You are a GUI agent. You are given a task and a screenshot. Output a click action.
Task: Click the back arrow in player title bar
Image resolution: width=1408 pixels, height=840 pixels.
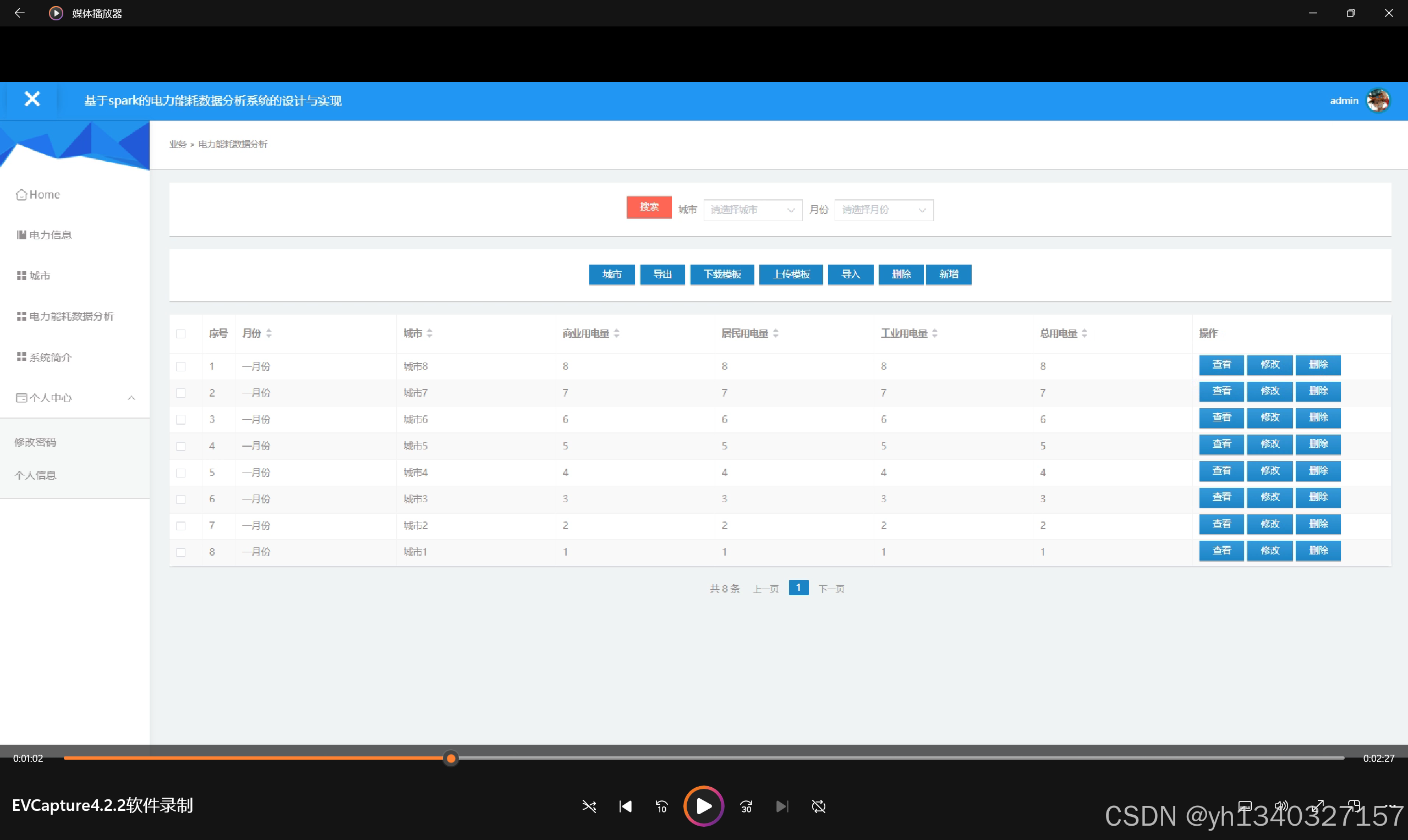[20, 13]
